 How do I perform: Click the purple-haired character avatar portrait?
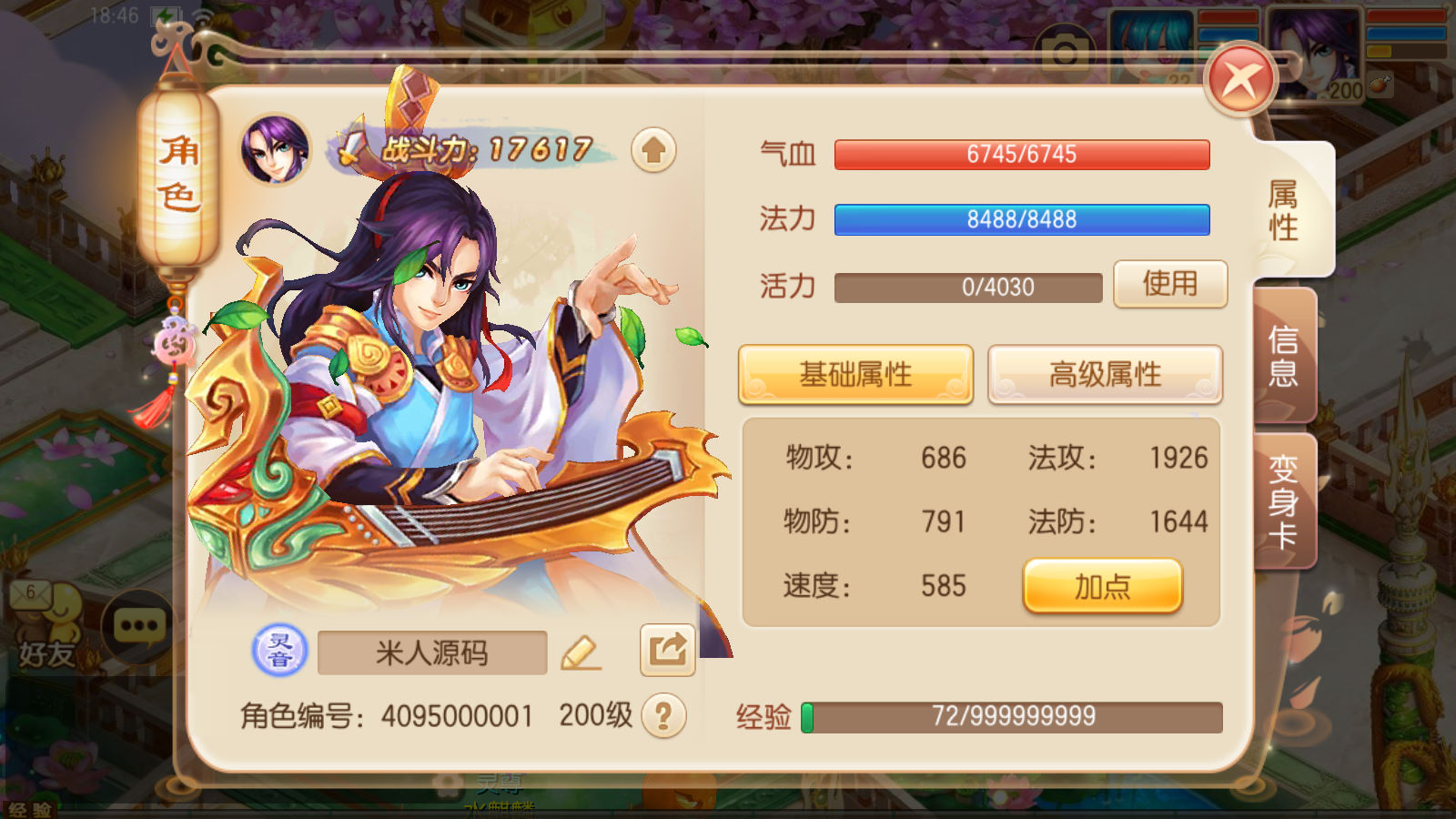pyautogui.click(x=275, y=149)
